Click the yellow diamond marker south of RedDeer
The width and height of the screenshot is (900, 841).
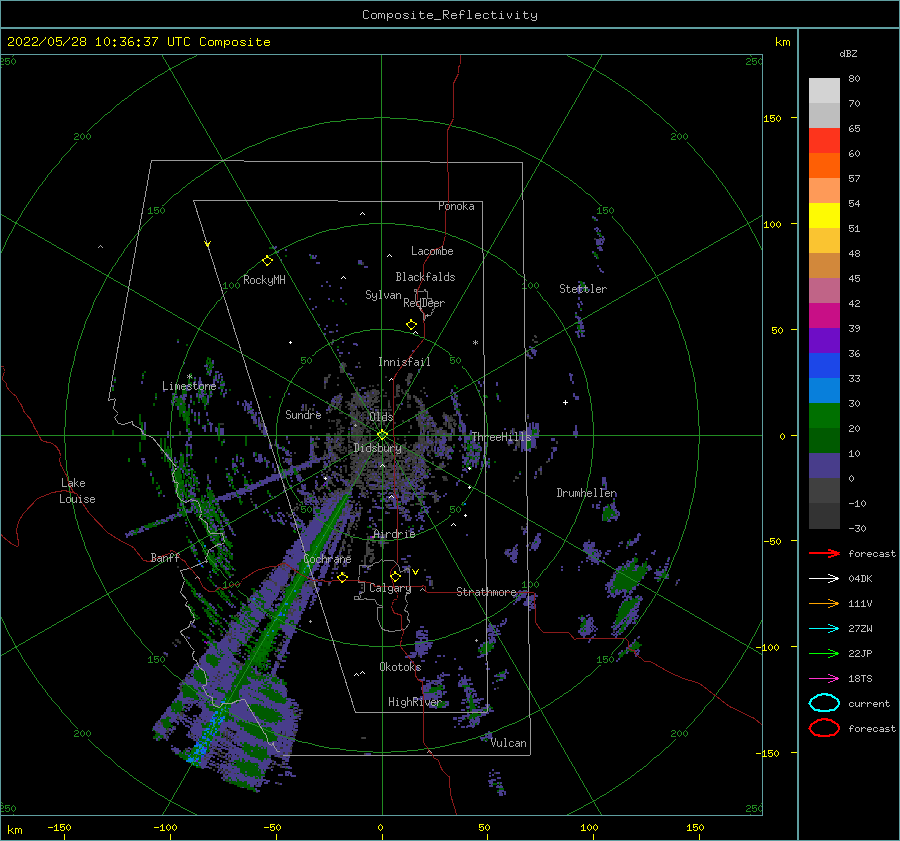coord(412,325)
